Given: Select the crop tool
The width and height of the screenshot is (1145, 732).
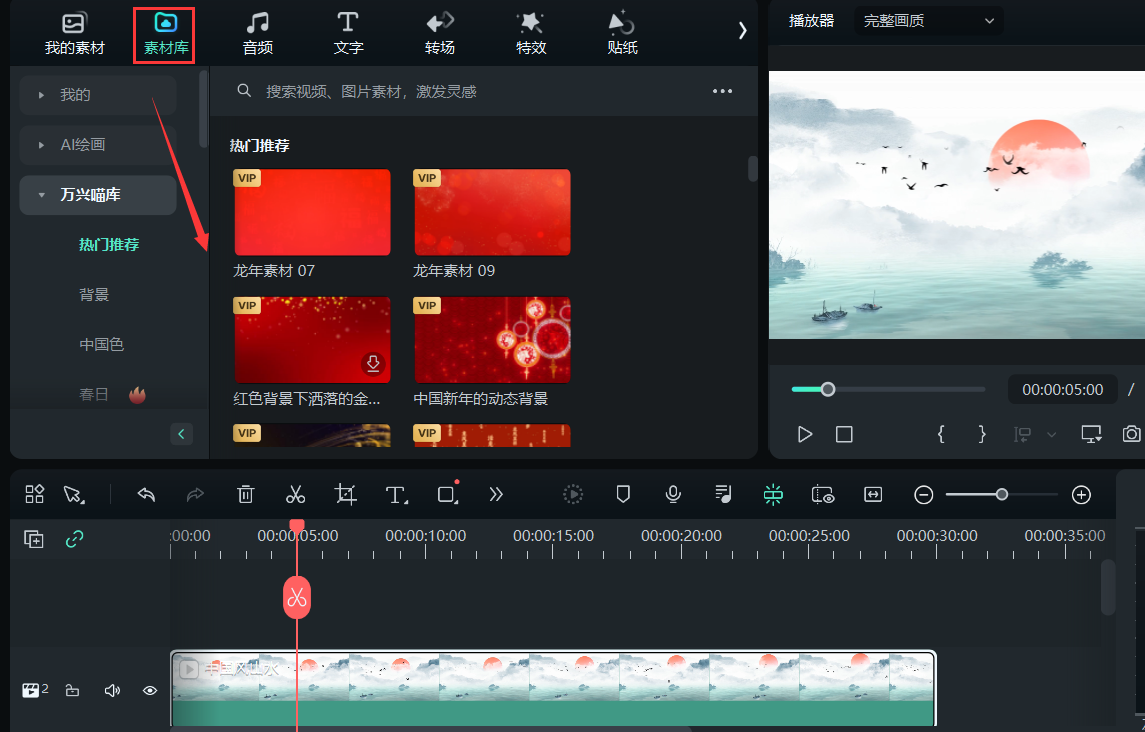Looking at the screenshot, I should (x=345, y=494).
